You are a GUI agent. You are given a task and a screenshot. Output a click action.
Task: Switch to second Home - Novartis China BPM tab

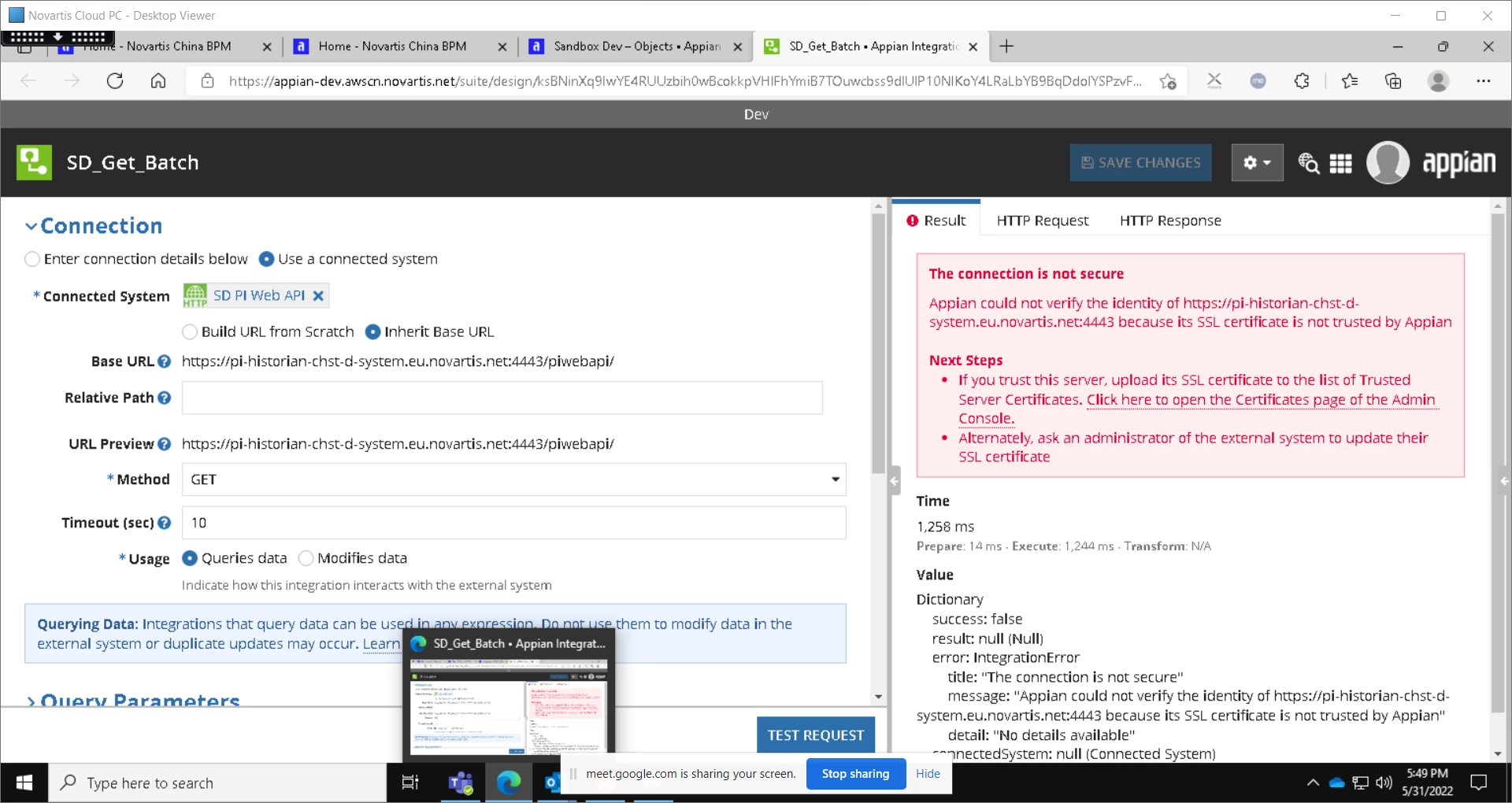coord(392,46)
